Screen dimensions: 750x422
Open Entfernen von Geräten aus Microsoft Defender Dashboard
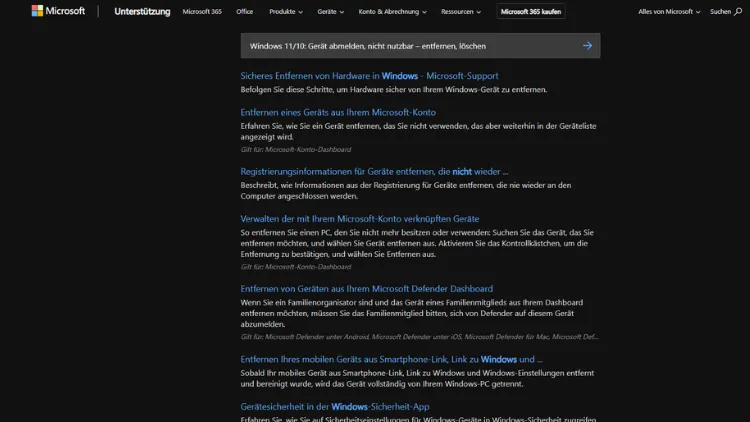pyautogui.click(x=366, y=289)
